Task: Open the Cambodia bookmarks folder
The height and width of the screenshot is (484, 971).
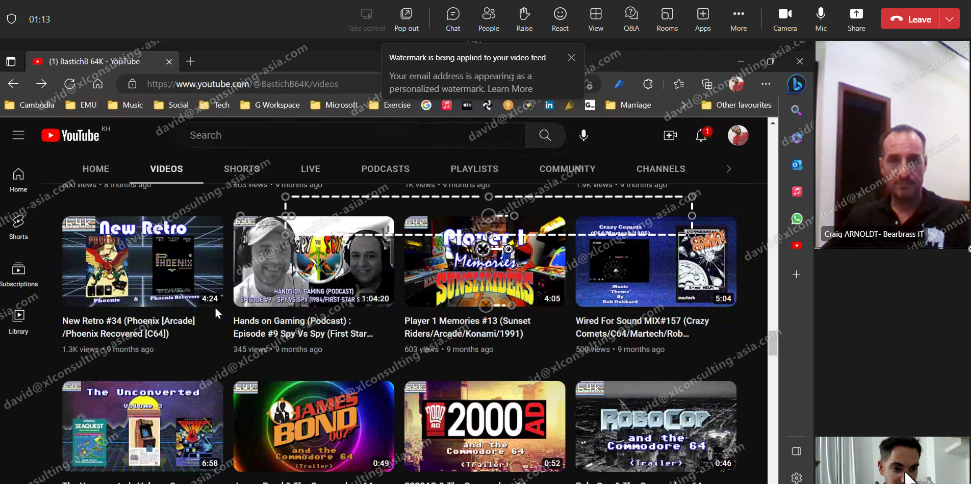Action: (30, 105)
